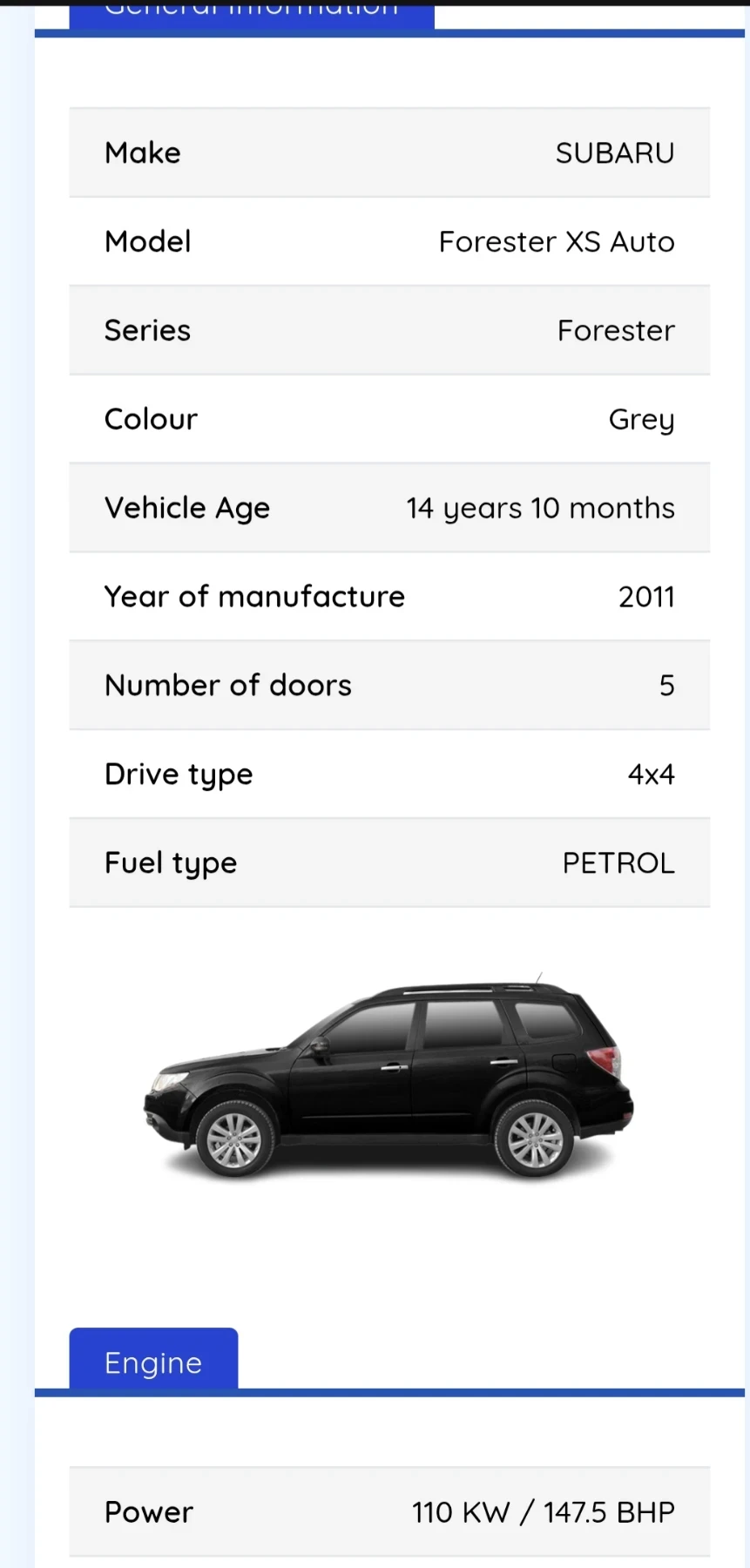
Task: Click the PETROL fuel type value
Action: tap(618, 863)
